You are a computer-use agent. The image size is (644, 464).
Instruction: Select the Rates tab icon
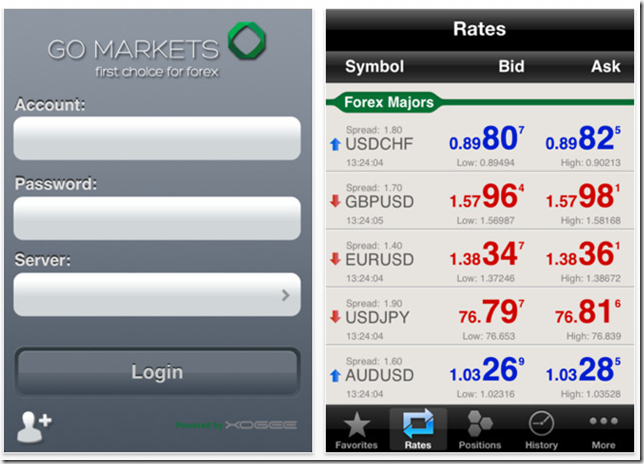coord(418,430)
